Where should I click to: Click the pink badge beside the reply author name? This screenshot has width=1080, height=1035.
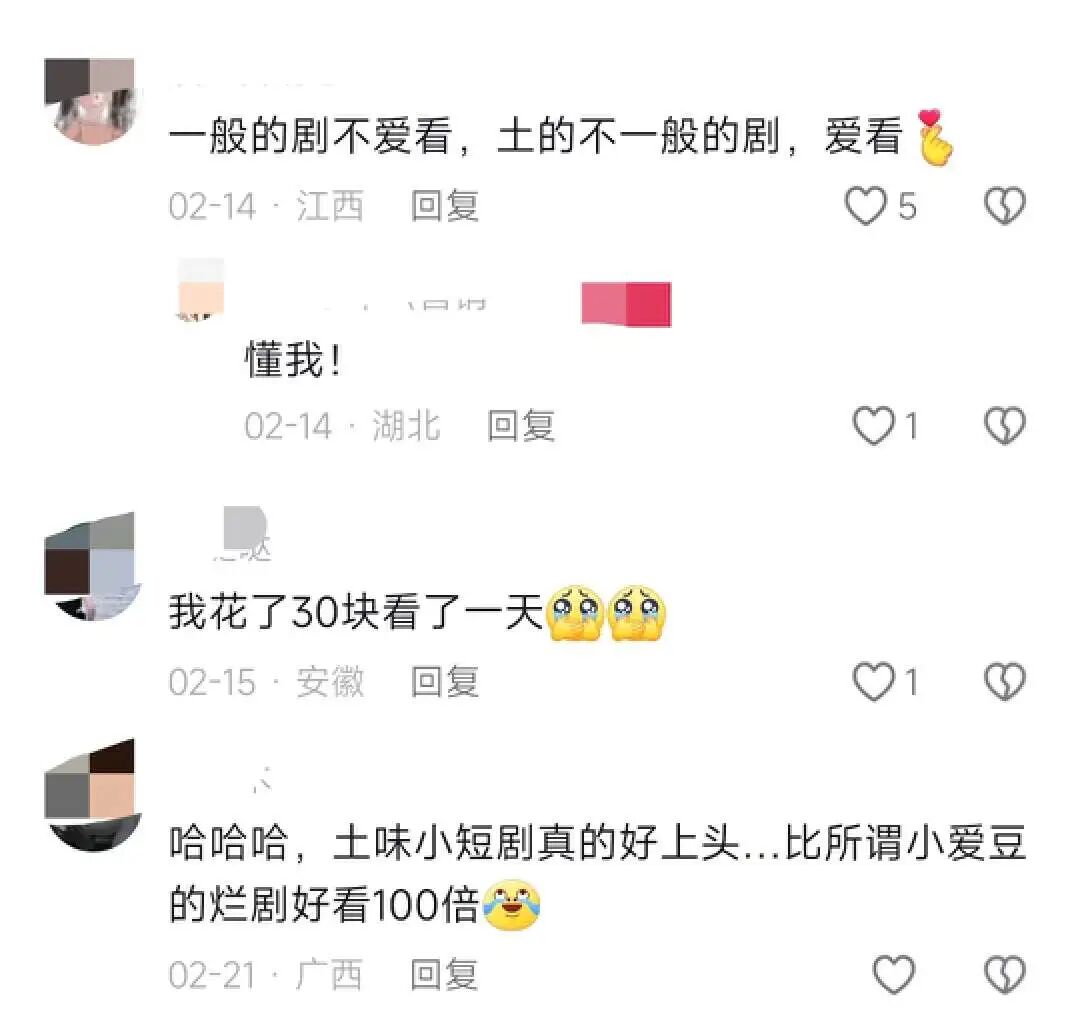[626, 304]
